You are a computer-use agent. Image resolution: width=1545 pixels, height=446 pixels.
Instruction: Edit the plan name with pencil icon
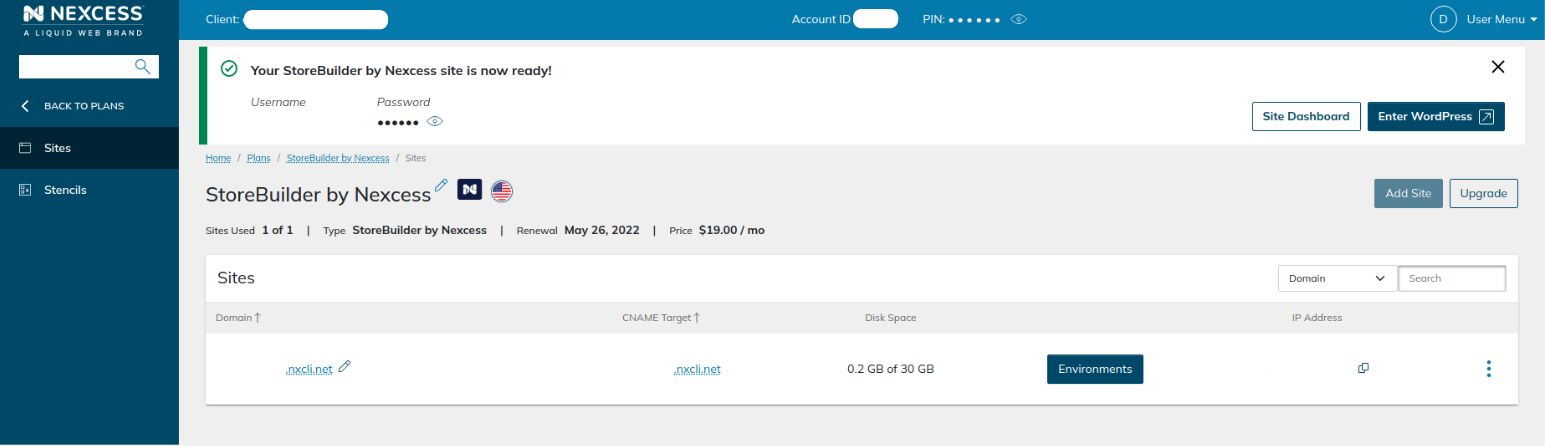point(441,185)
